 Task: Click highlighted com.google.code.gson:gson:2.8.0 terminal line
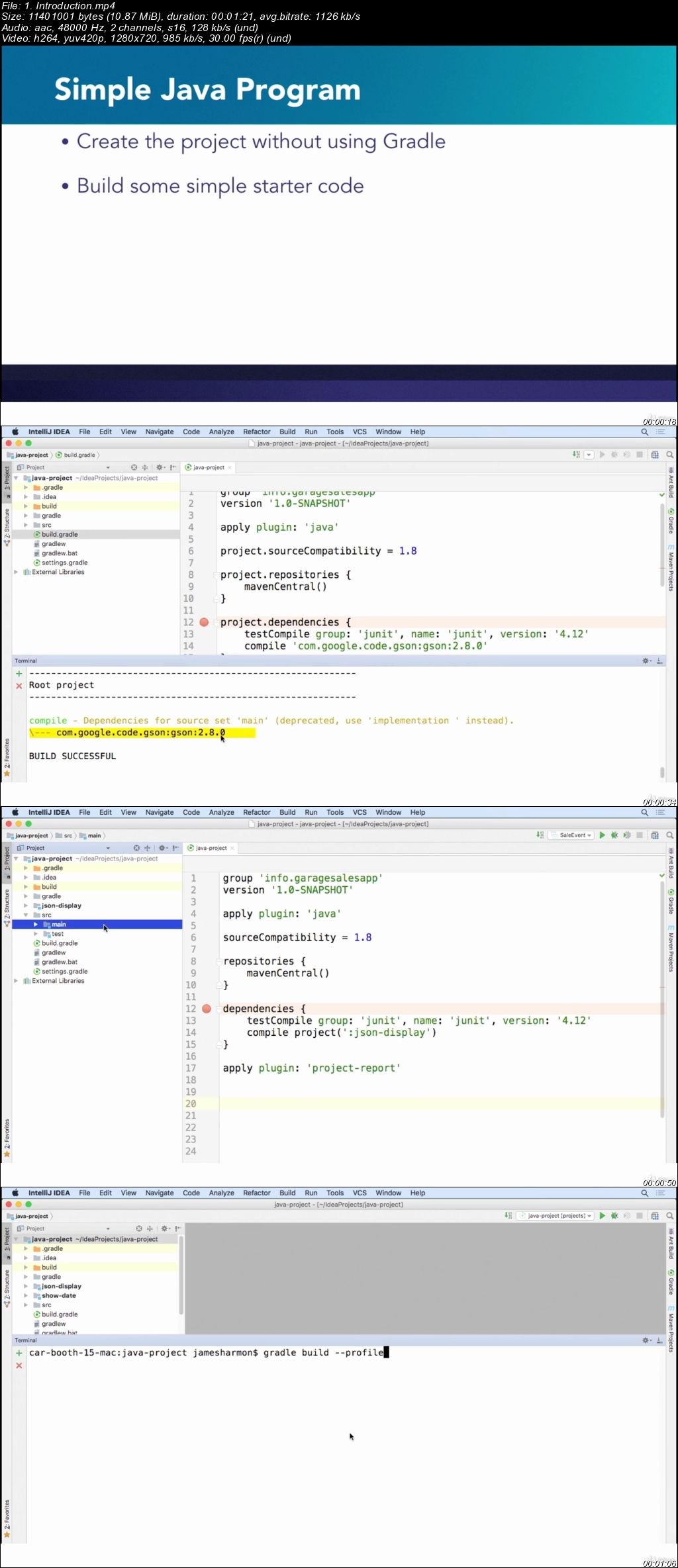142,733
